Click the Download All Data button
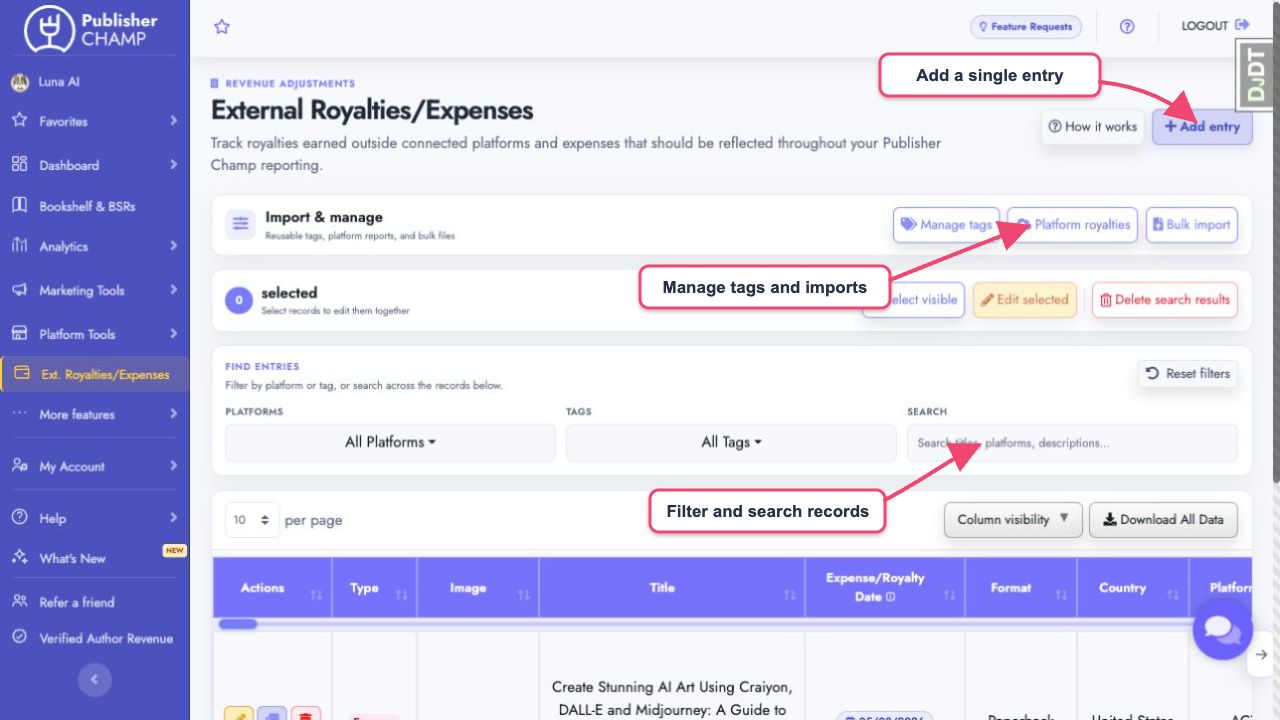The image size is (1280, 720). (1163, 519)
